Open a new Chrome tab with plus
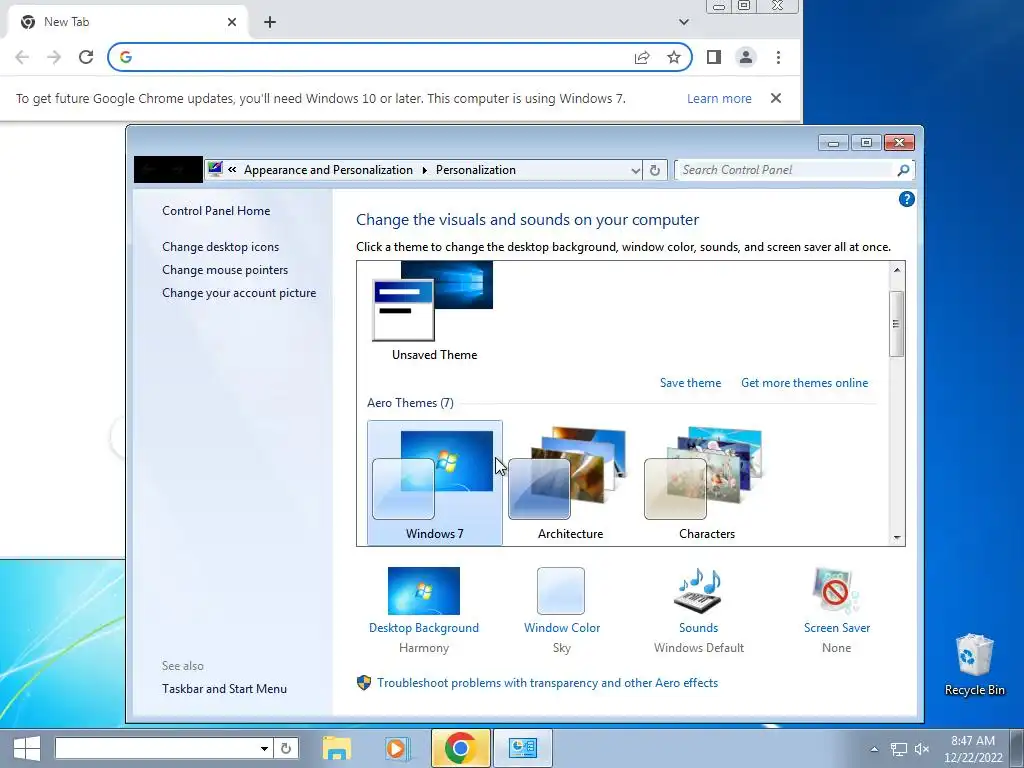The height and width of the screenshot is (768, 1024). point(270,22)
